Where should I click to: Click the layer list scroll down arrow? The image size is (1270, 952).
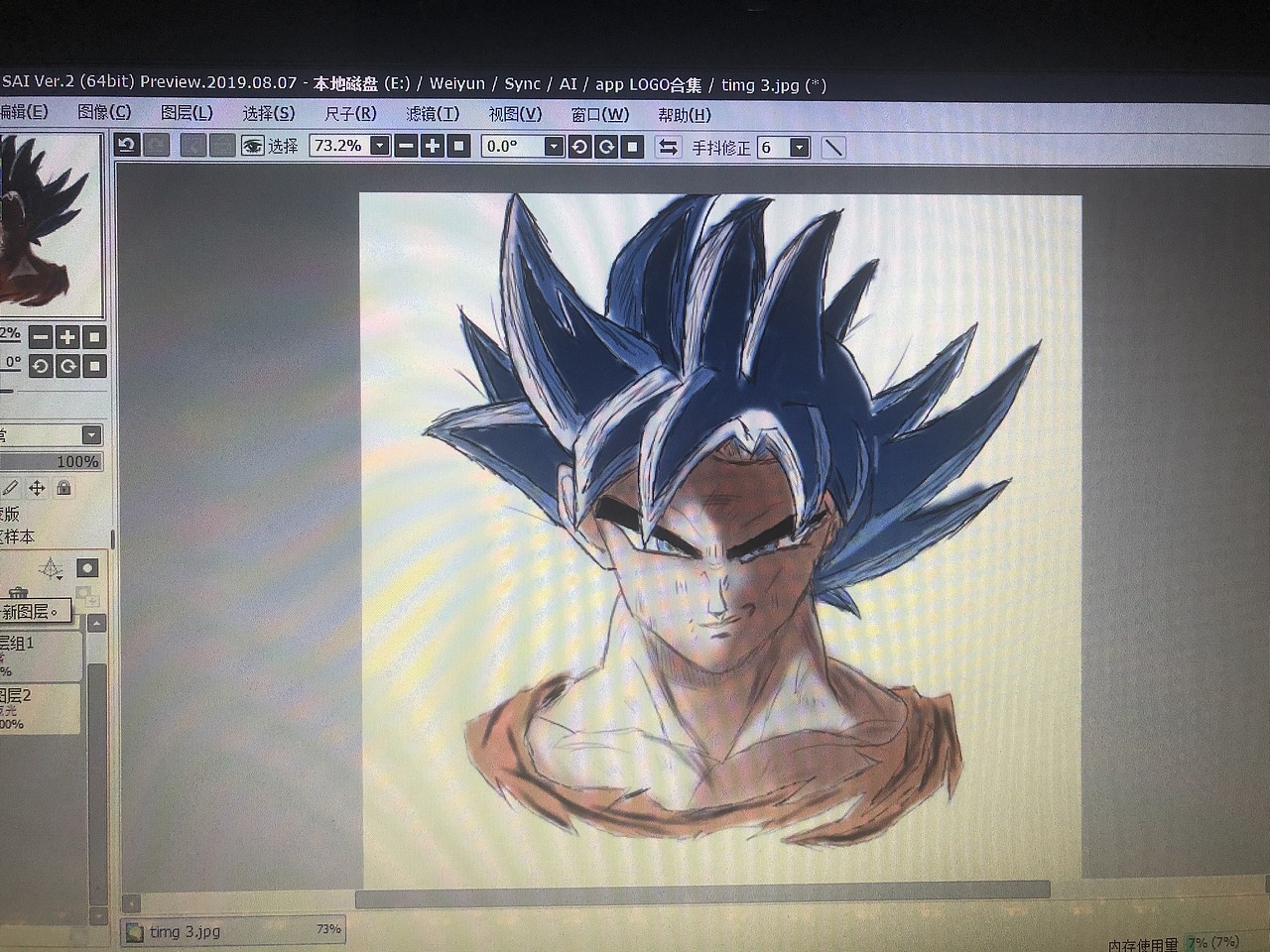(x=97, y=915)
